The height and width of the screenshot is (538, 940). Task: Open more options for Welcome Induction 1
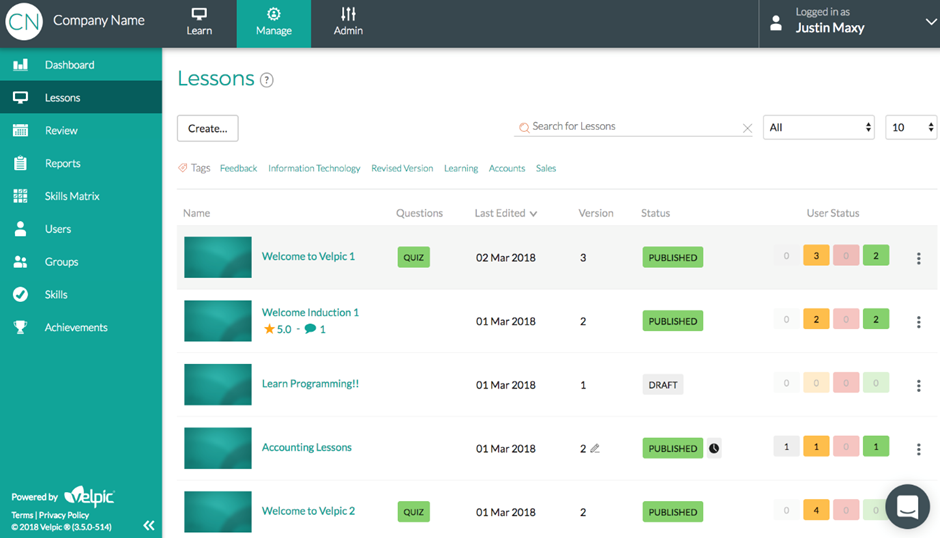tap(918, 321)
